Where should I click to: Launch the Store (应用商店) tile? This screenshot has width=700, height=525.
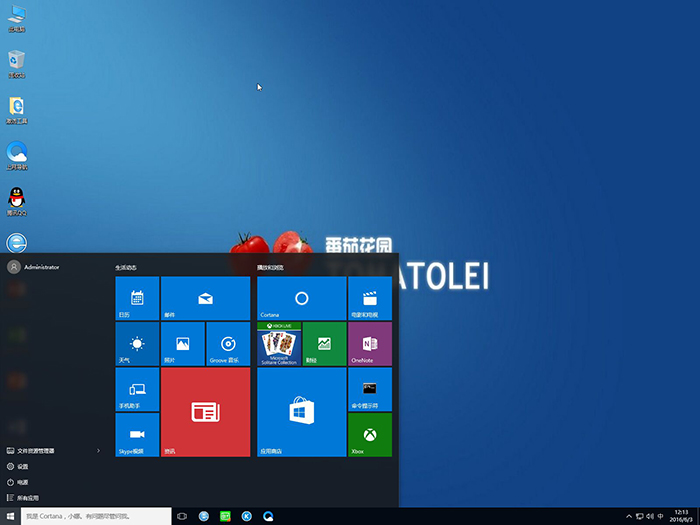coord(301,412)
